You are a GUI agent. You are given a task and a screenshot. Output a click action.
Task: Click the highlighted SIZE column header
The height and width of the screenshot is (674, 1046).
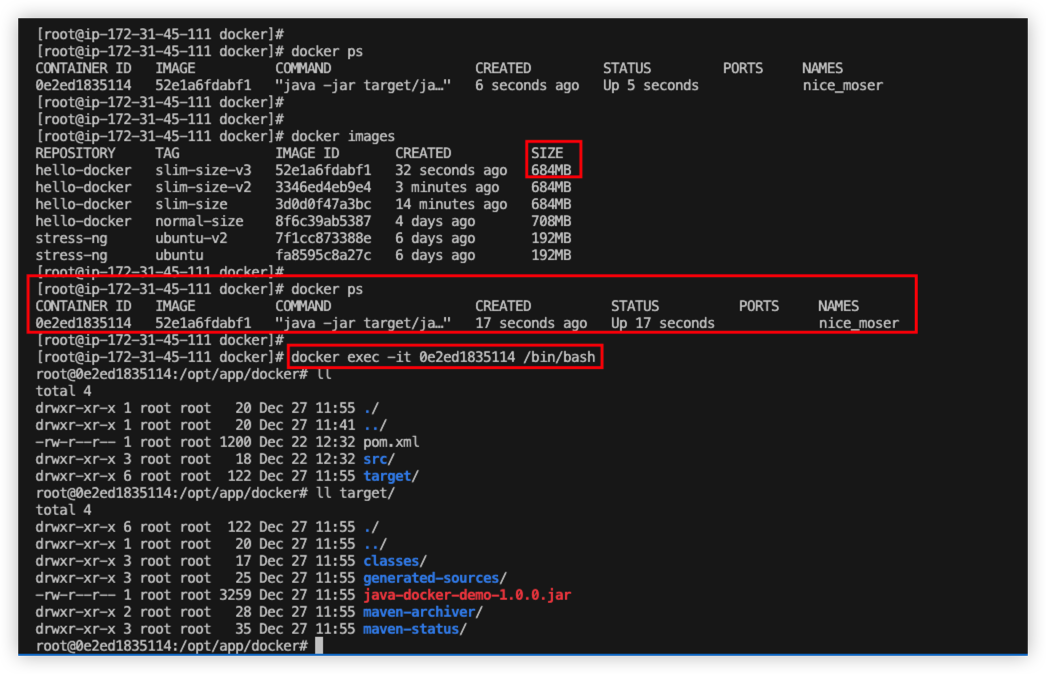547,153
